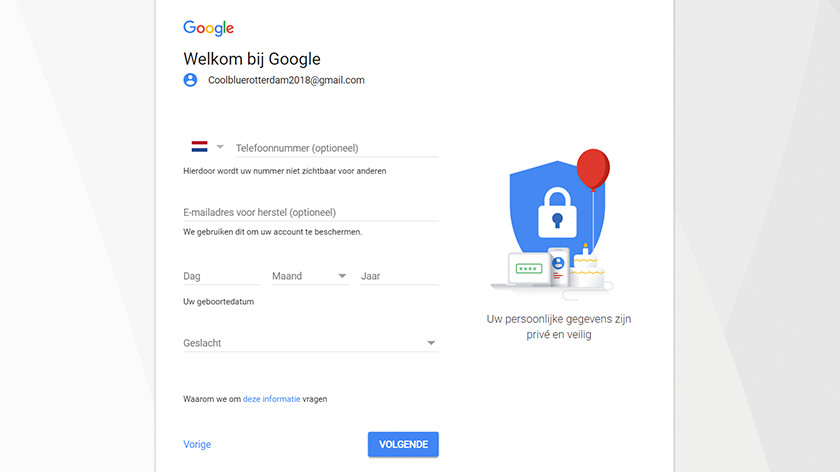The height and width of the screenshot is (473, 840).
Task: Click the E-mailadres voor herstel field
Action: coord(310,212)
